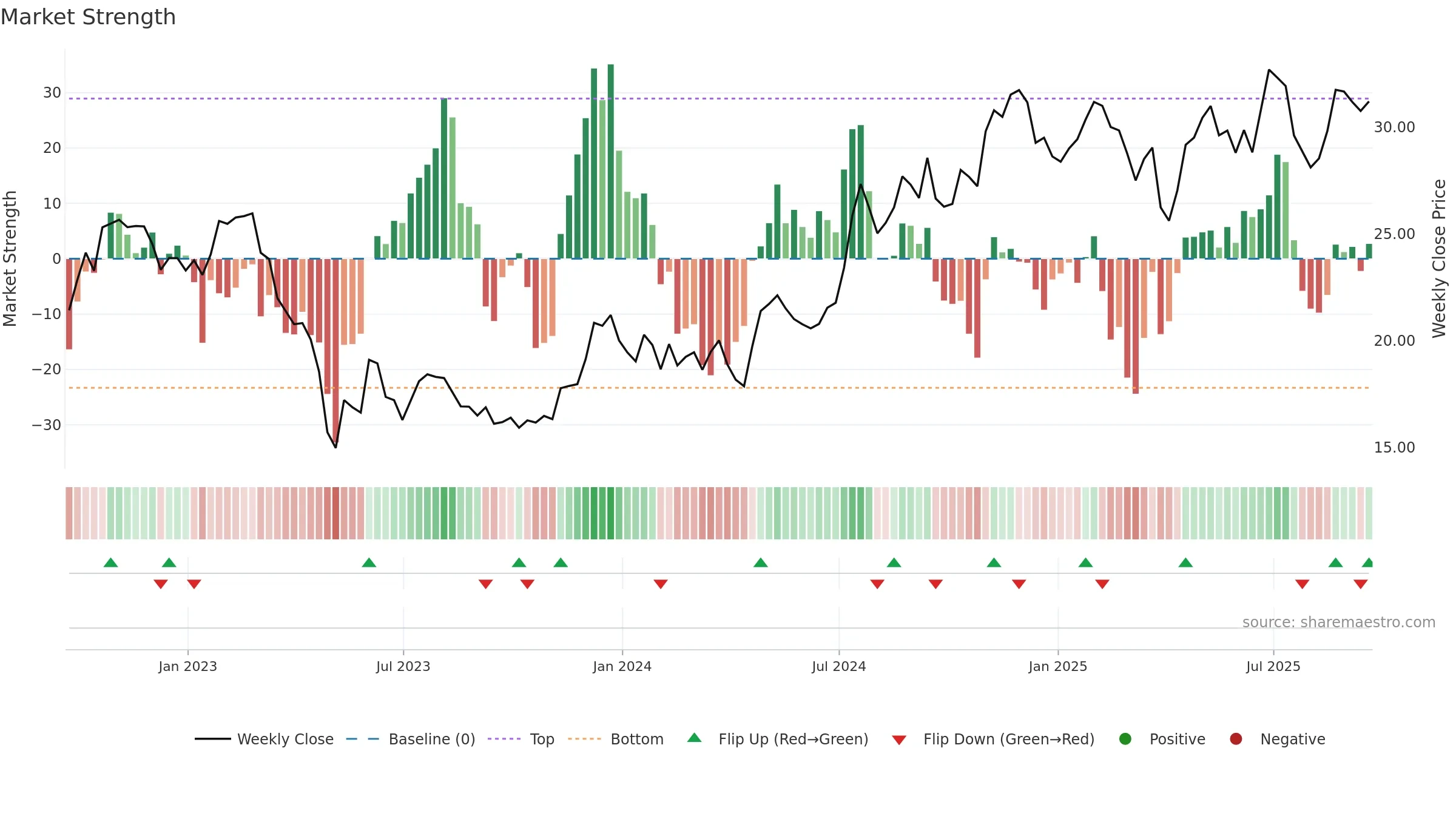Viewport: 1456px width, 819px height.
Task: Click the Weekly Close Price axis title
Action: click(1439, 258)
